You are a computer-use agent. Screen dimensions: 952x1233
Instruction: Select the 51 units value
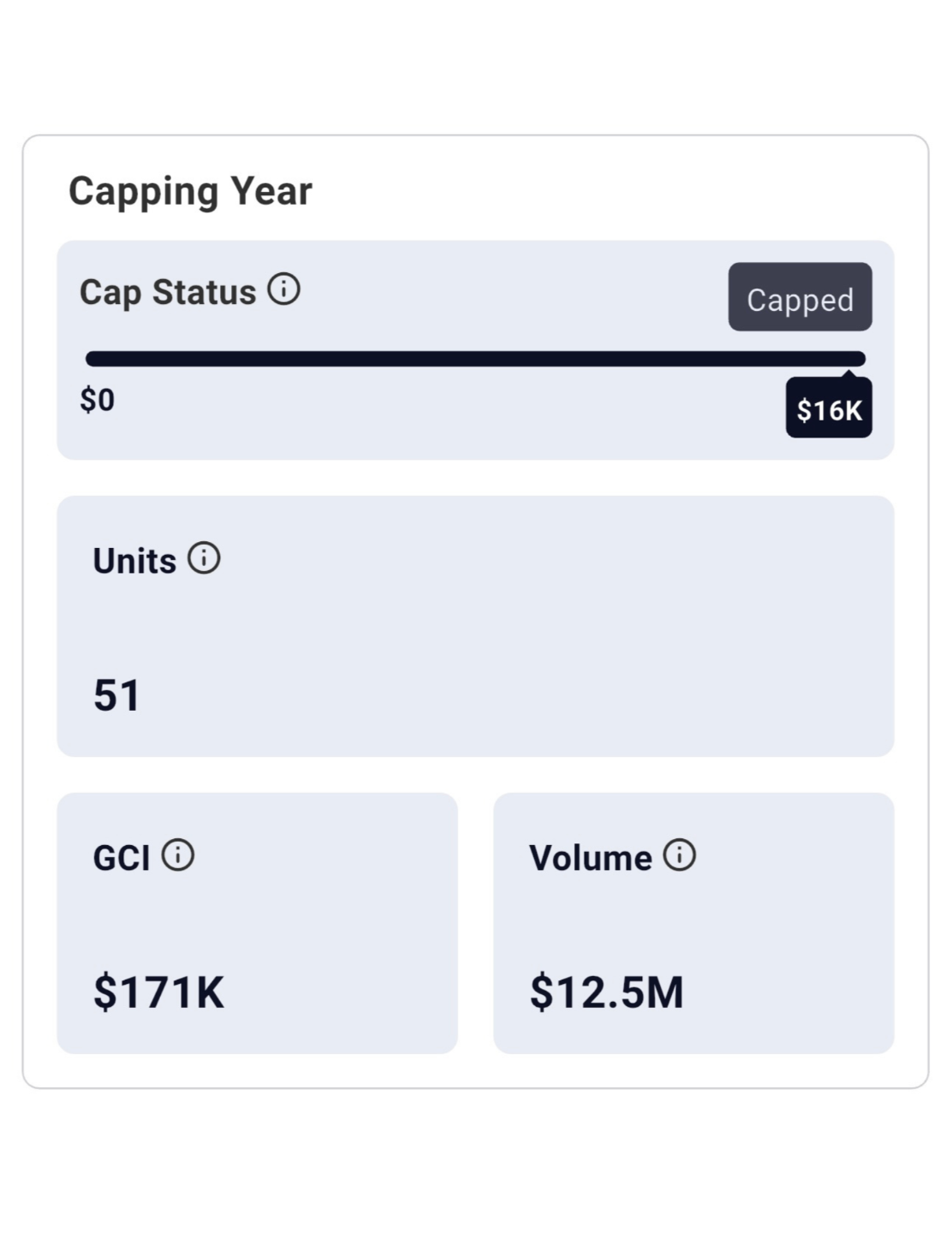pos(116,694)
